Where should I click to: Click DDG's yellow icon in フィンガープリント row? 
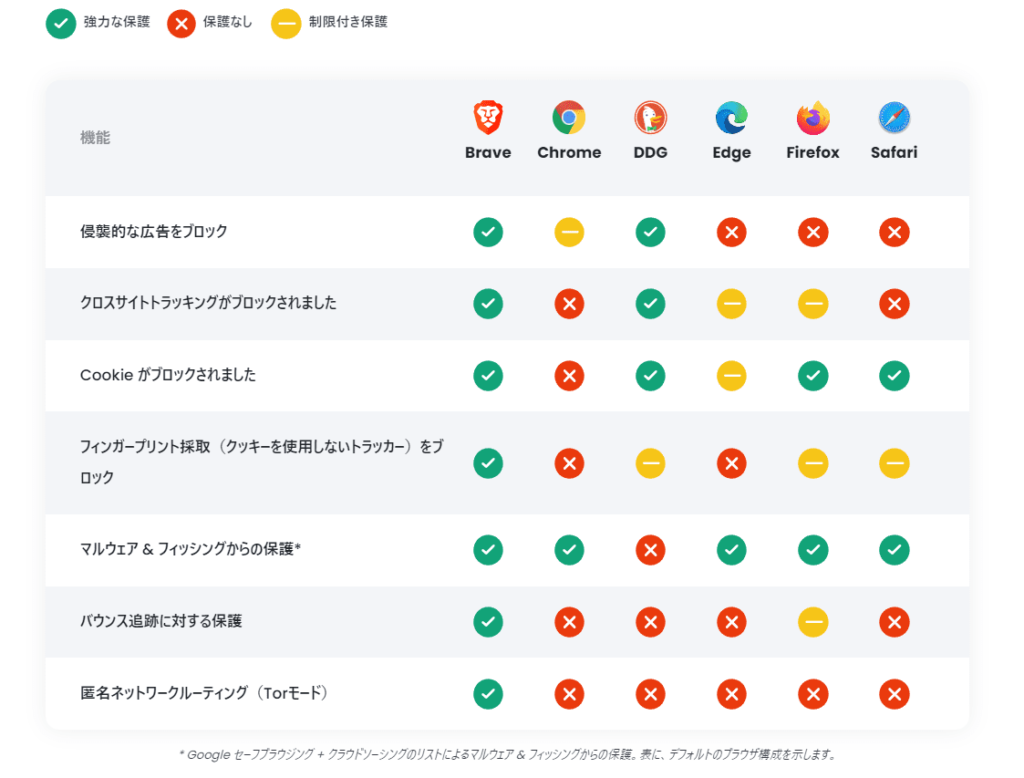pyautogui.click(x=650, y=463)
